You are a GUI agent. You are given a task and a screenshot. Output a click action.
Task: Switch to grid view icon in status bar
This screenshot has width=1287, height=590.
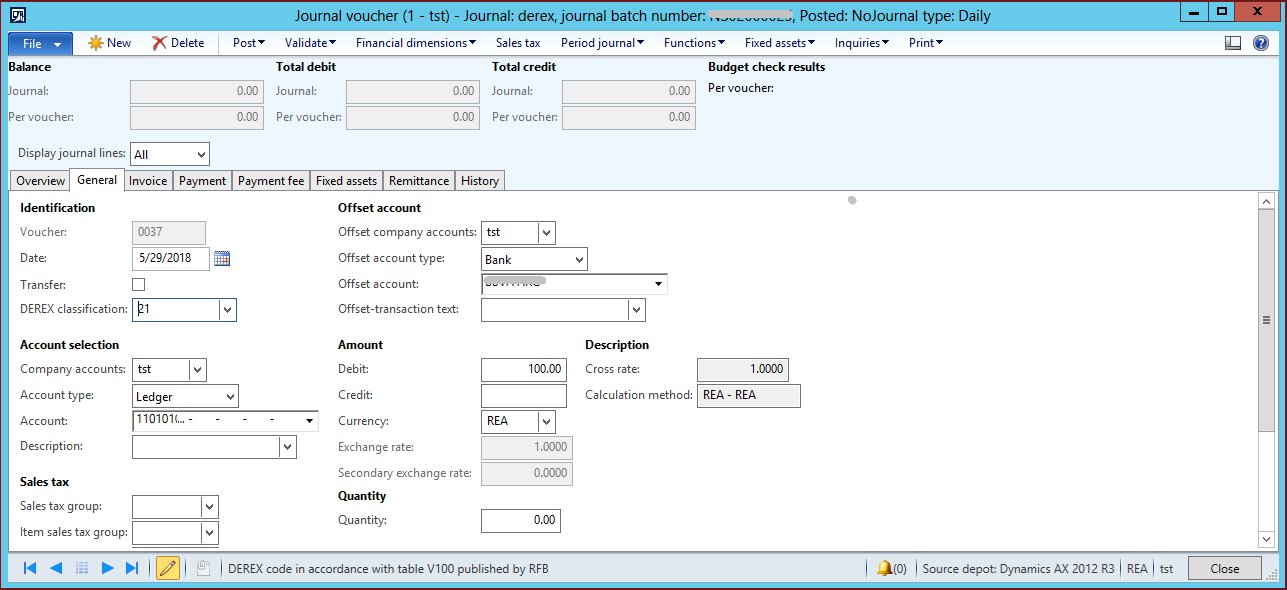pos(82,568)
